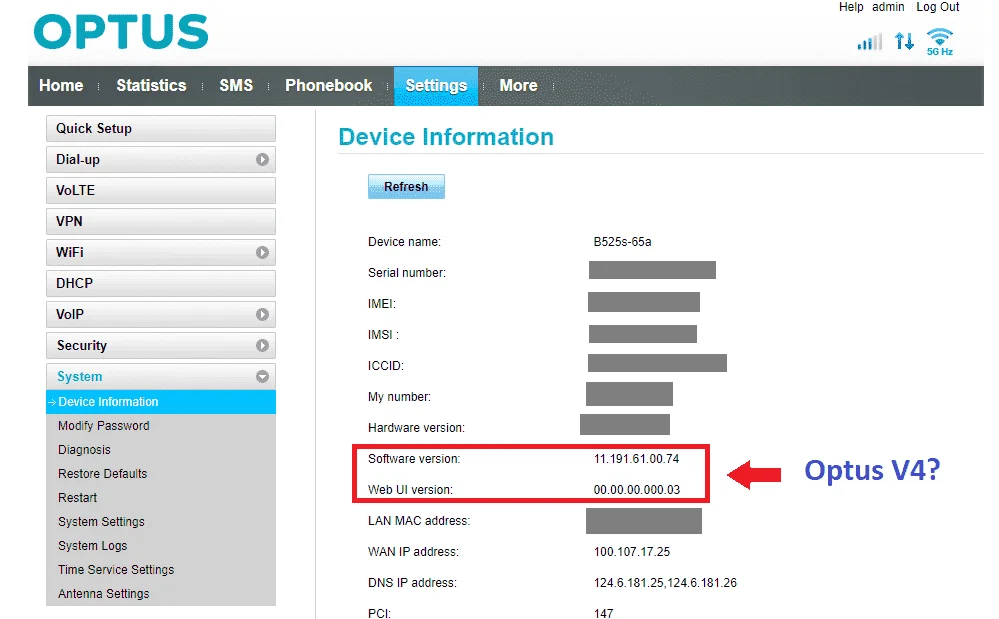Open the VPN sidebar item

(161, 221)
